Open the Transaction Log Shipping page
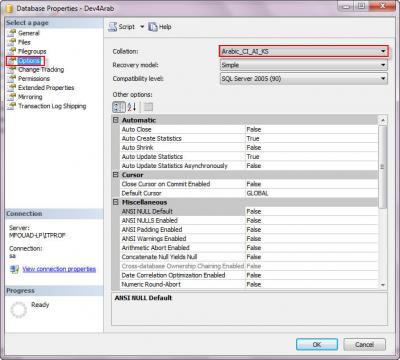This screenshot has height=360, width=400. coord(52,106)
